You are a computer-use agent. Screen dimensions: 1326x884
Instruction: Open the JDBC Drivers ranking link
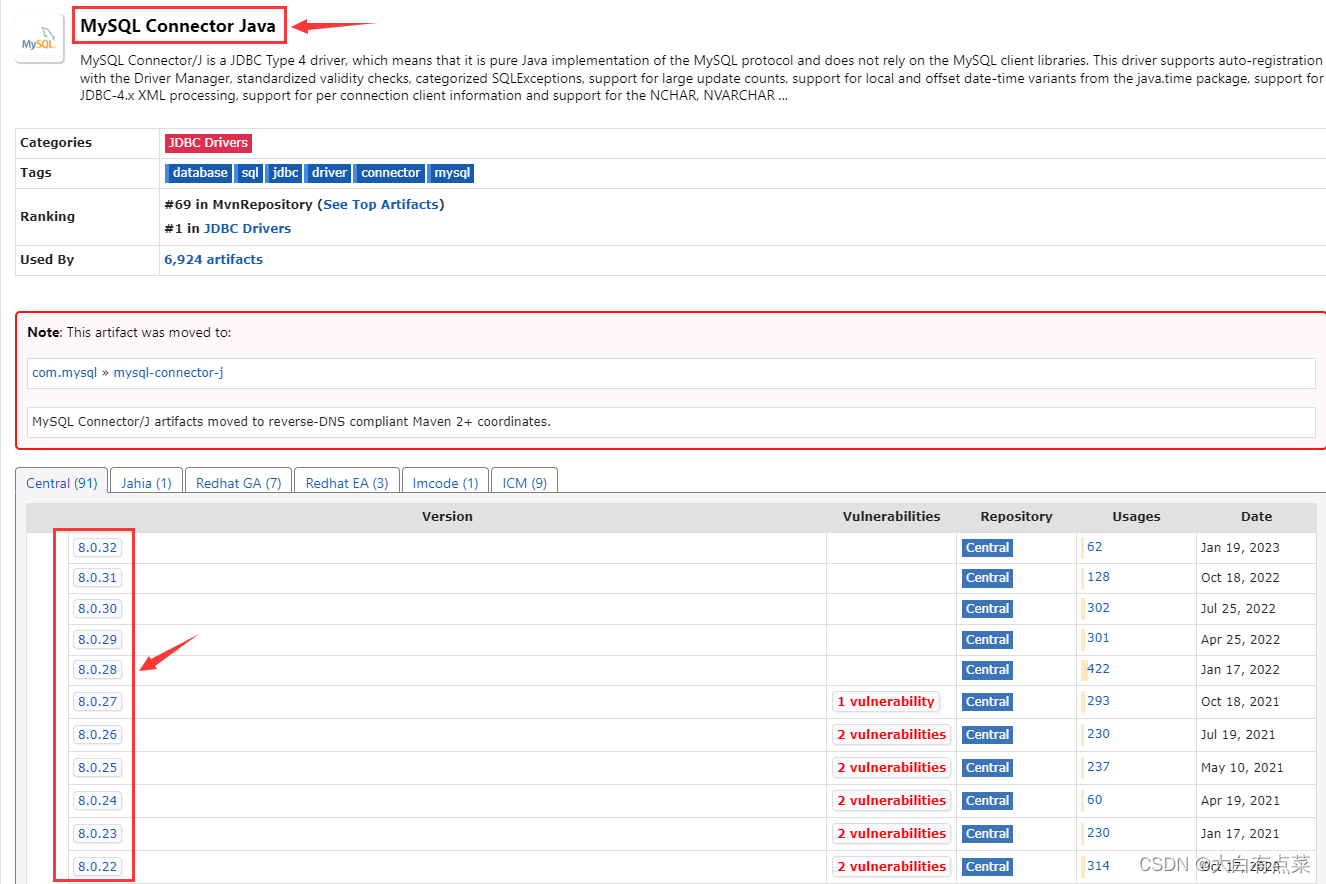[x=247, y=228]
